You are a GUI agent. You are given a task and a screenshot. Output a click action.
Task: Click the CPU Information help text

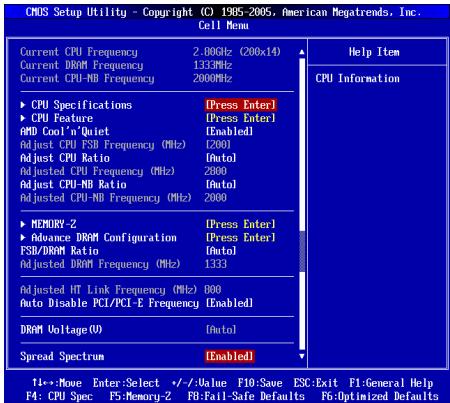[x=357, y=79]
